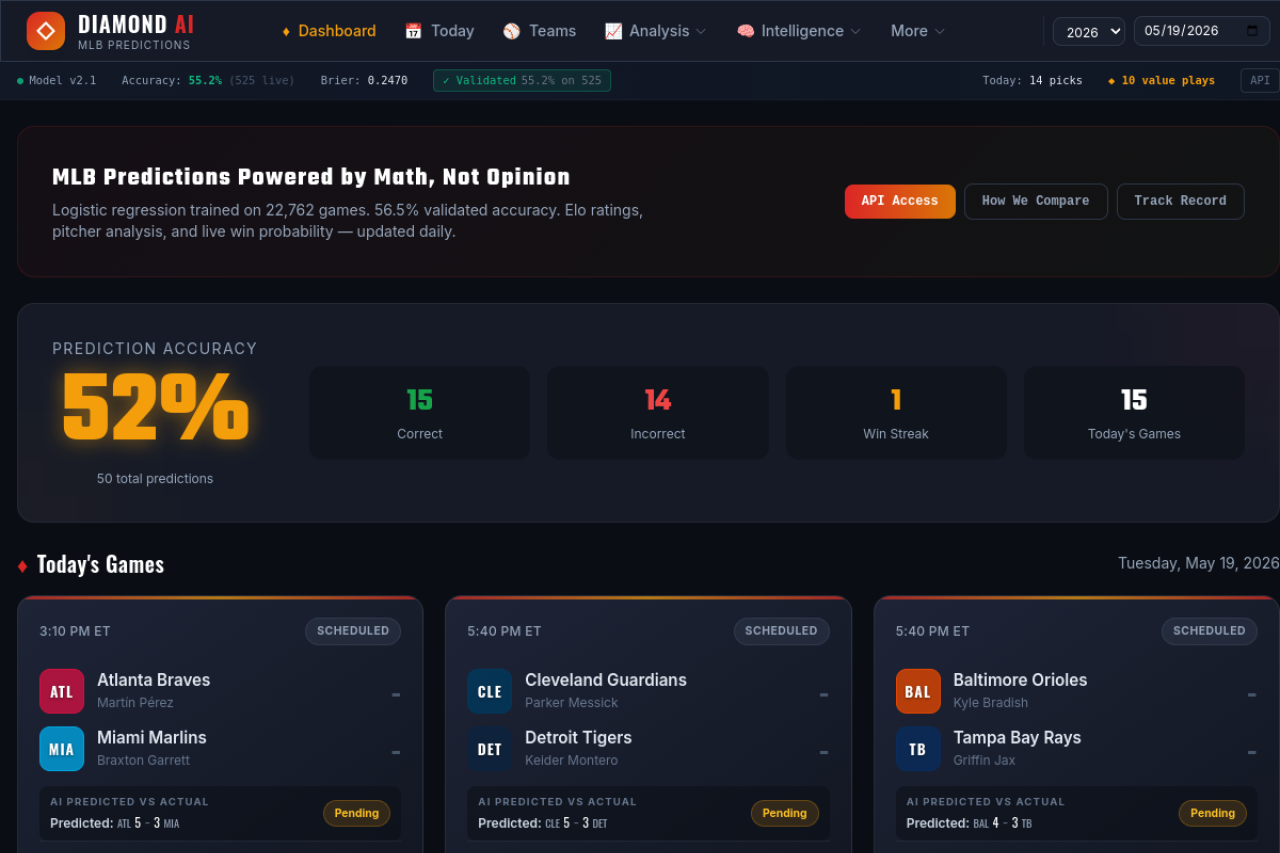Click pitcher name Braxton Garrett
The height and width of the screenshot is (853, 1280).
tap(143, 761)
